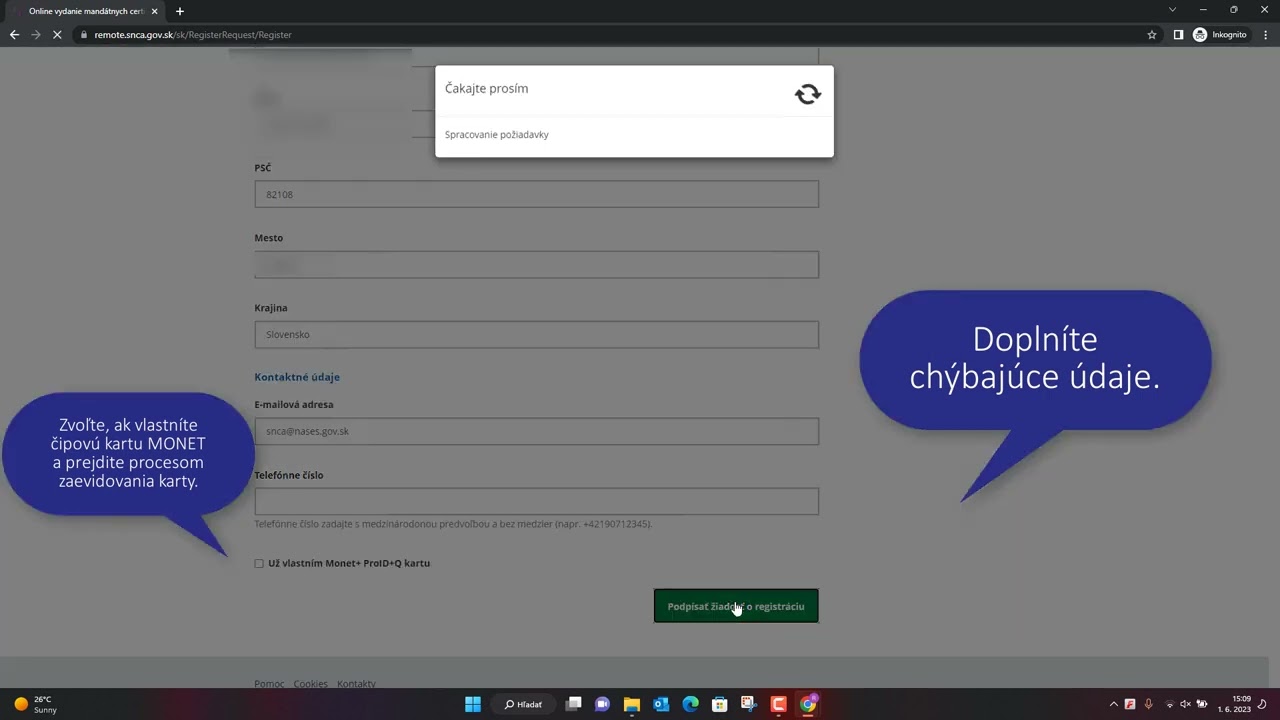Open the Teams Chat taskbar icon
Viewport: 1280px width, 720px height.
[x=602, y=704]
